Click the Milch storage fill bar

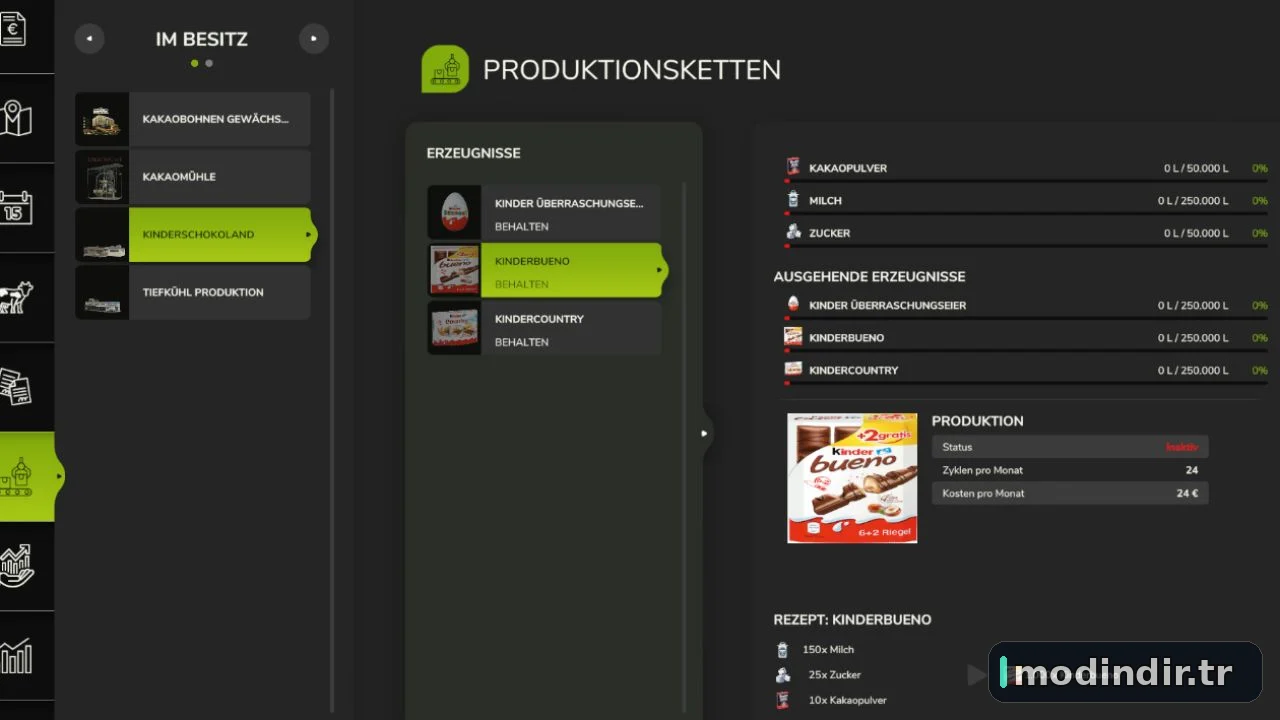pos(1026,213)
